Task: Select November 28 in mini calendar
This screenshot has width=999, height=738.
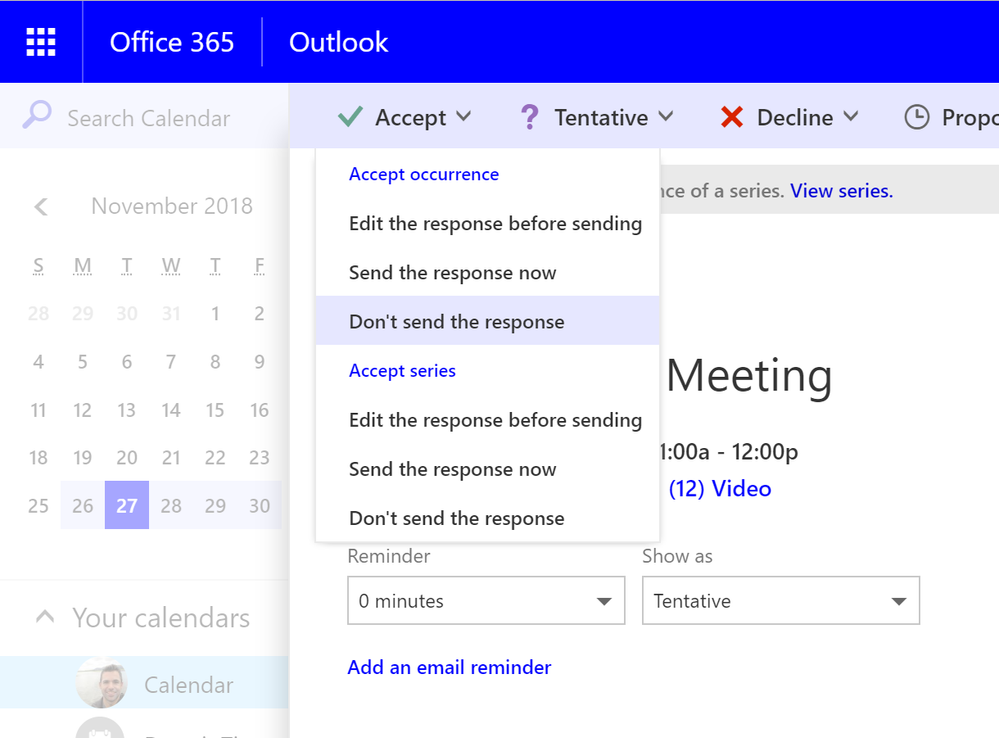Action: [171, 505]
